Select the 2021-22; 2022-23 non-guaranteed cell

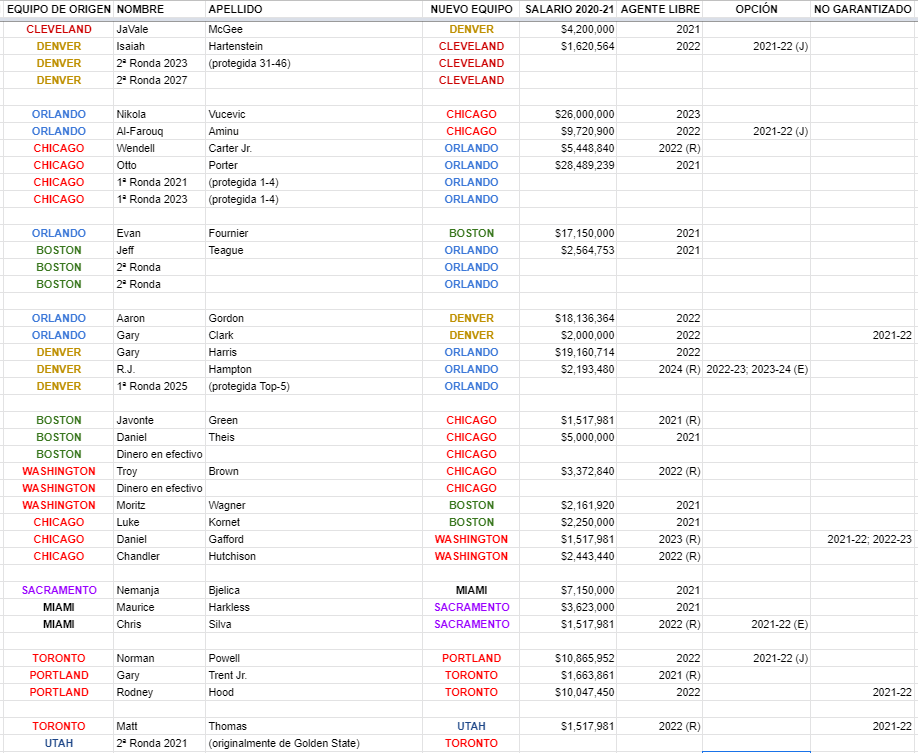click(x=863, y=539)
